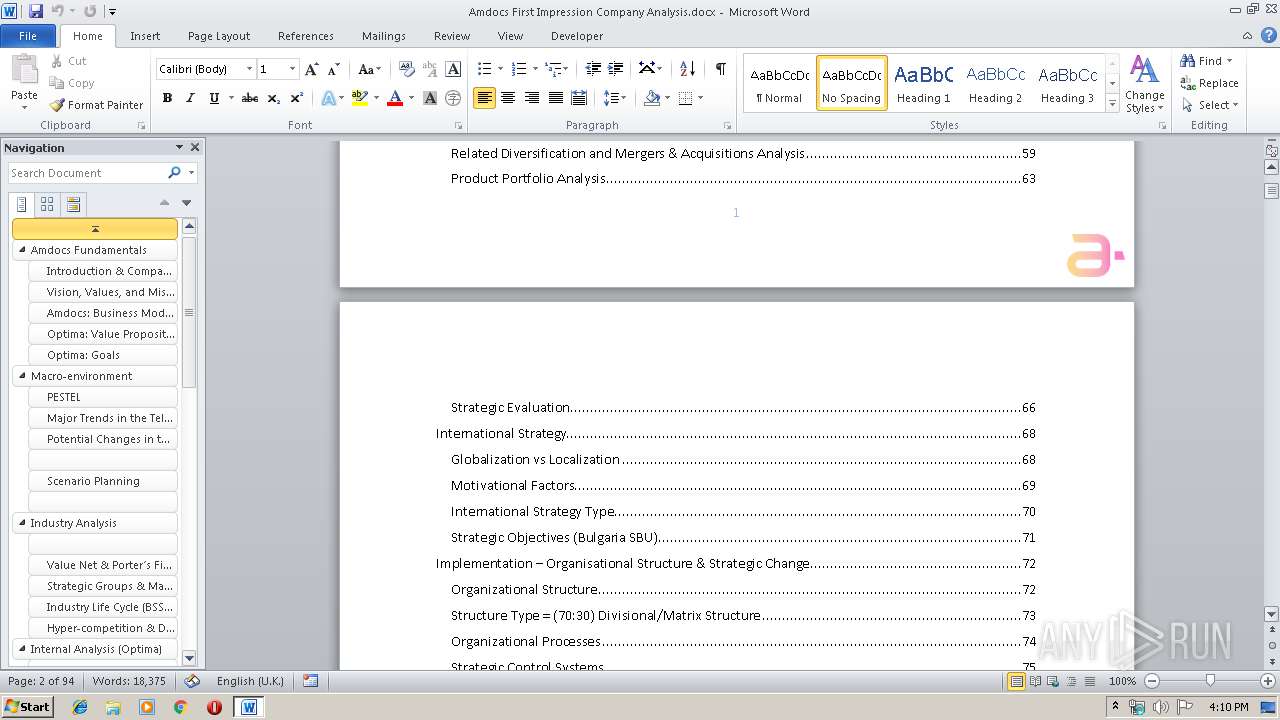Open Internet Explorer from taskbar
The width and height of the screenshot is (1280, 720).
pyautogui.click(x=80, y=707)
